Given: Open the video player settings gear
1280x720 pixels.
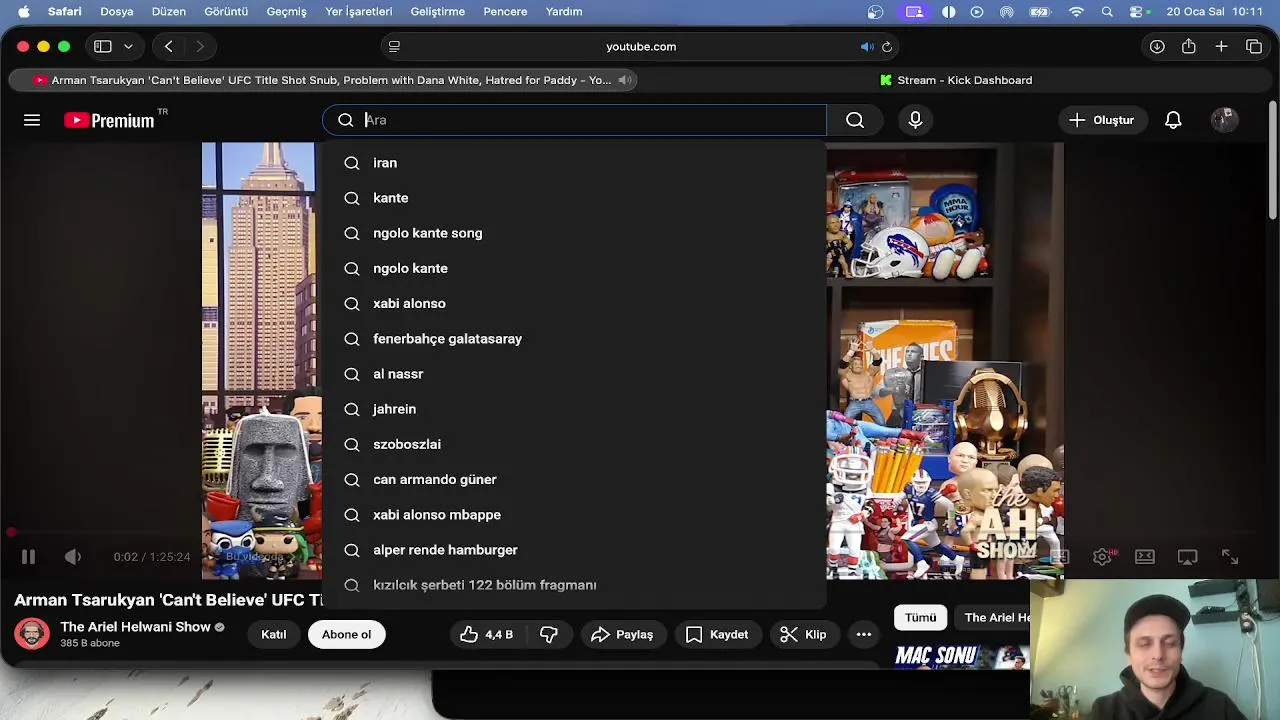Looking at the screenshot, I should 1103,557.
